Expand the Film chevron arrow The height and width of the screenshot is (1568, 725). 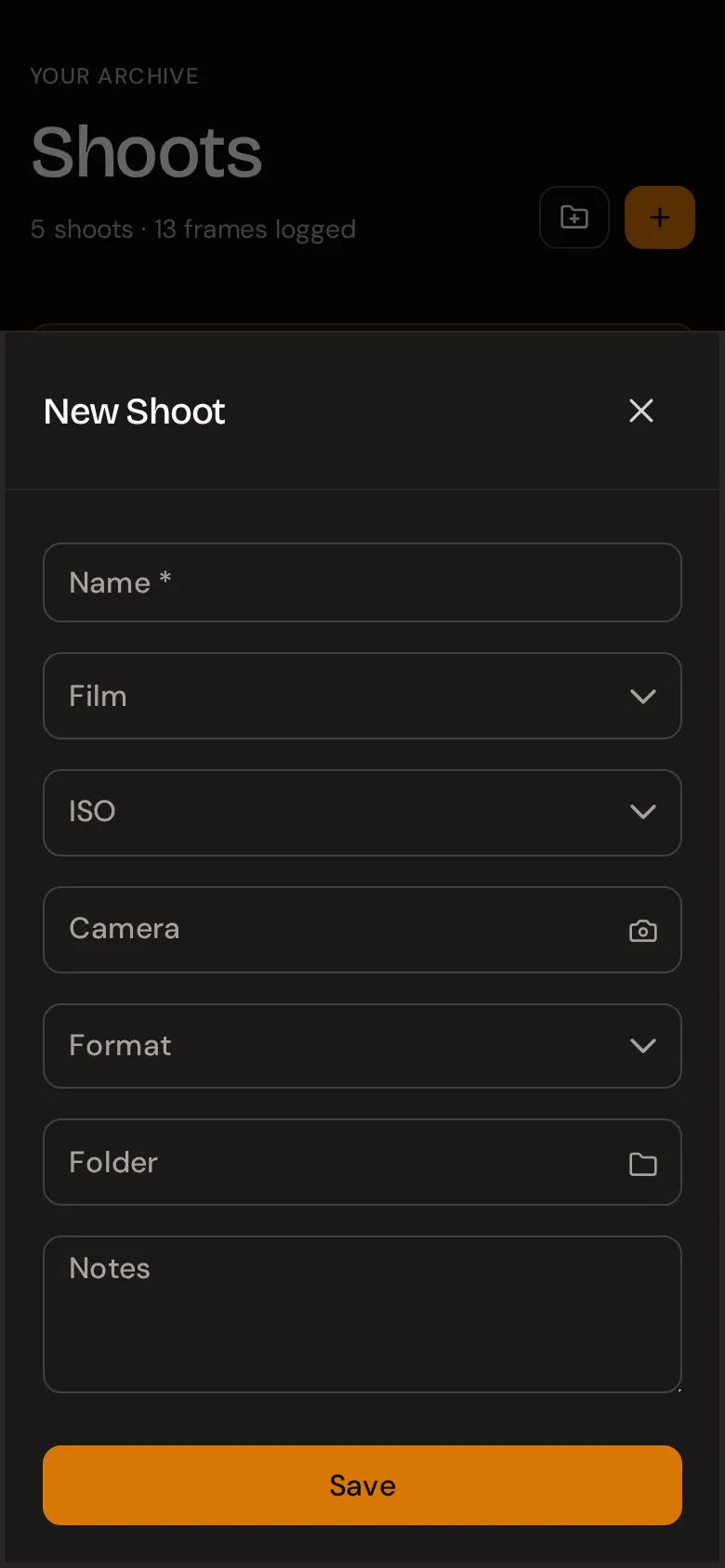[x=643, y=697]
